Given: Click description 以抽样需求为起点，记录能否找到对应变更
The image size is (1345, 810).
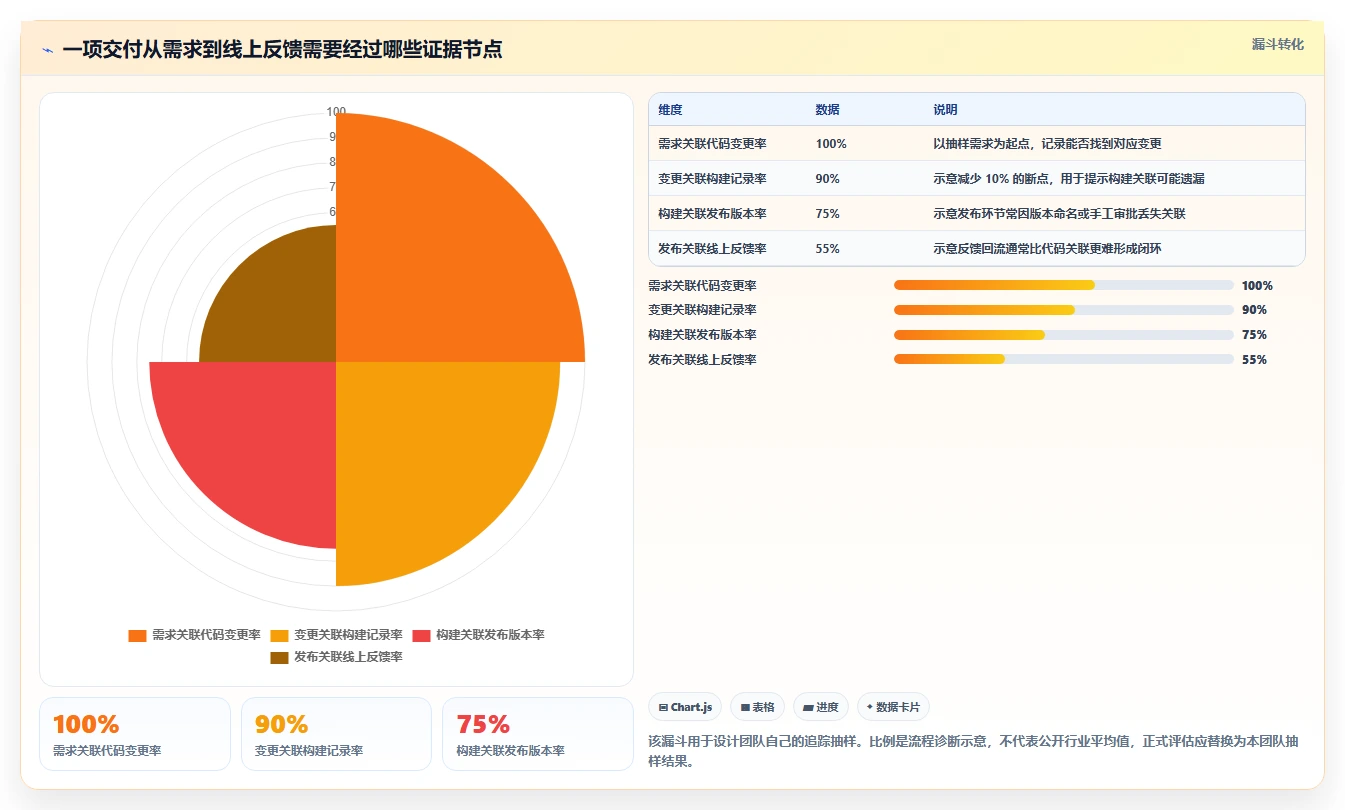Looking at the screenshot, I should pos(1047,144).
